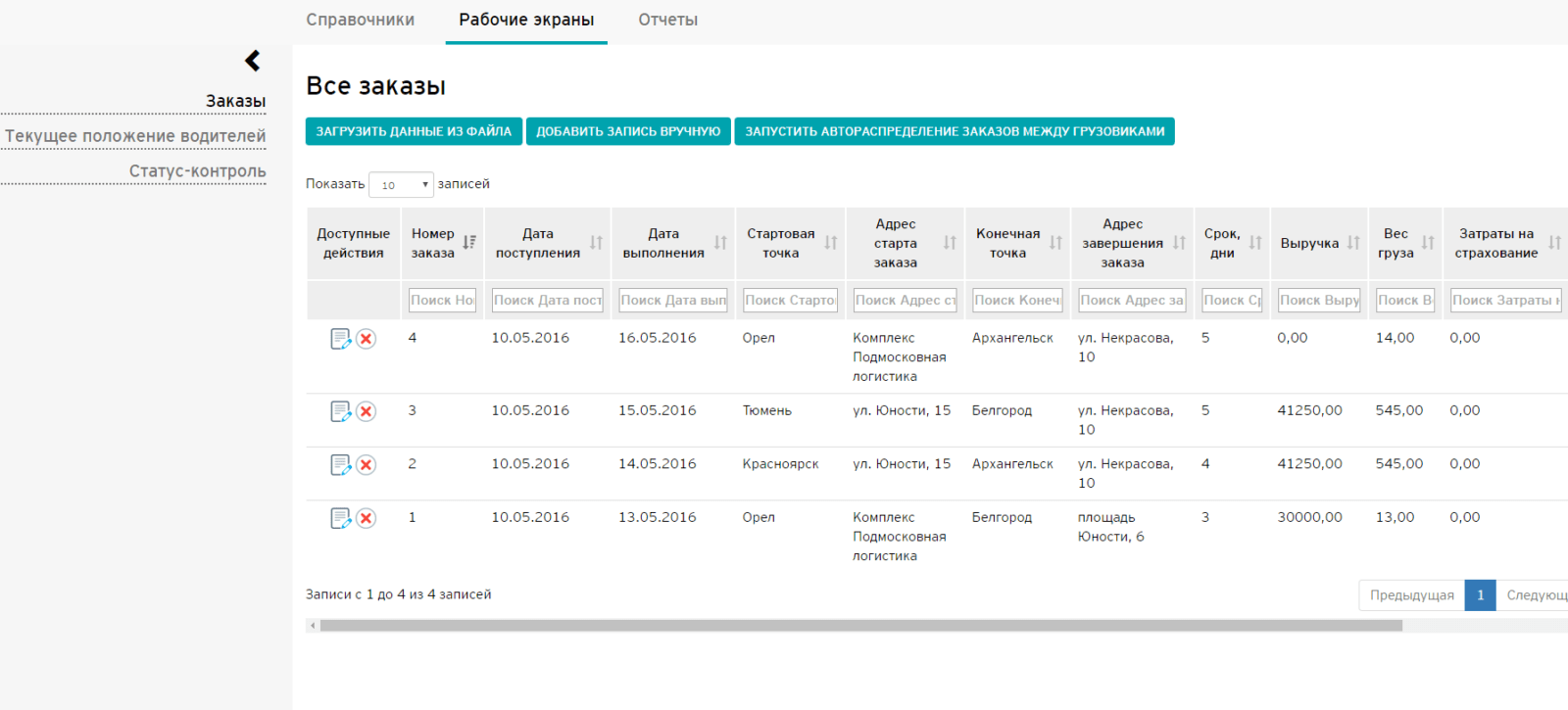Click the horizontal table scrollbar
The image size is (1568, 710).
860,626
